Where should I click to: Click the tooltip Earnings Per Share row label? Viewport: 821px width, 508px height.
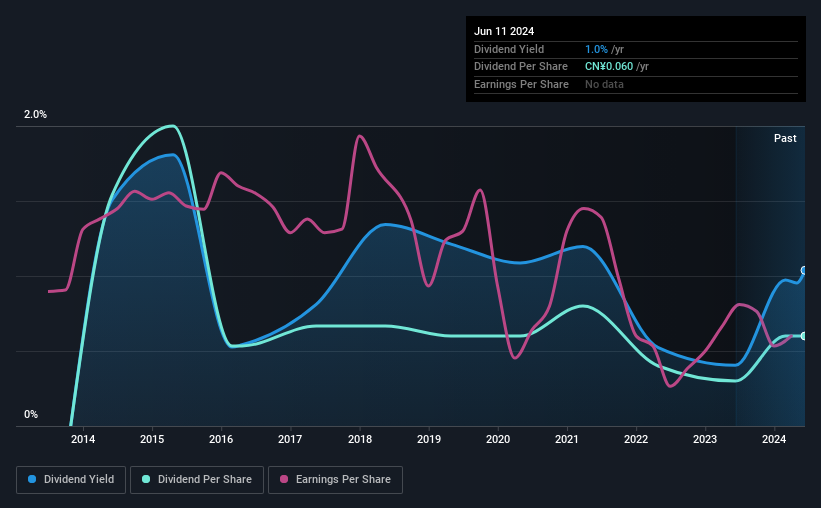[x=521, y=84]
